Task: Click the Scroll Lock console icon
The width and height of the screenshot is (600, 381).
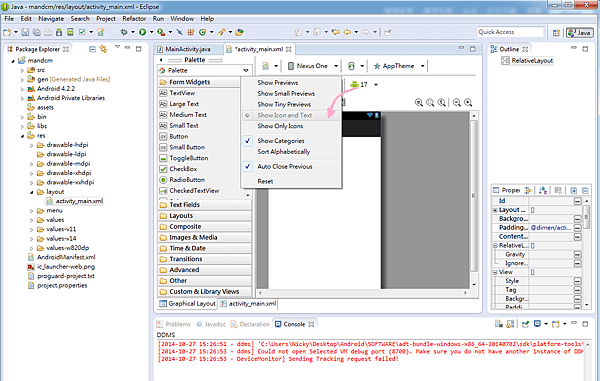Action: coord(510,324)
